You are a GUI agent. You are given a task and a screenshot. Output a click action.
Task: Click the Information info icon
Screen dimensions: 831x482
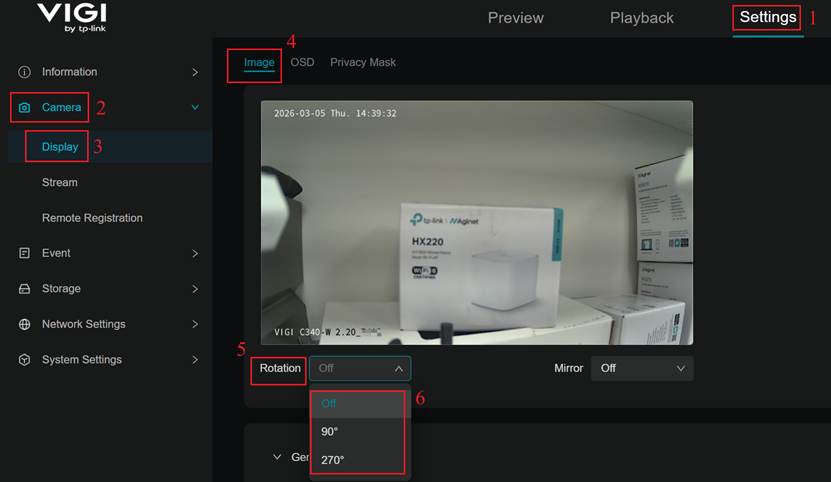(x=24, y=72)
